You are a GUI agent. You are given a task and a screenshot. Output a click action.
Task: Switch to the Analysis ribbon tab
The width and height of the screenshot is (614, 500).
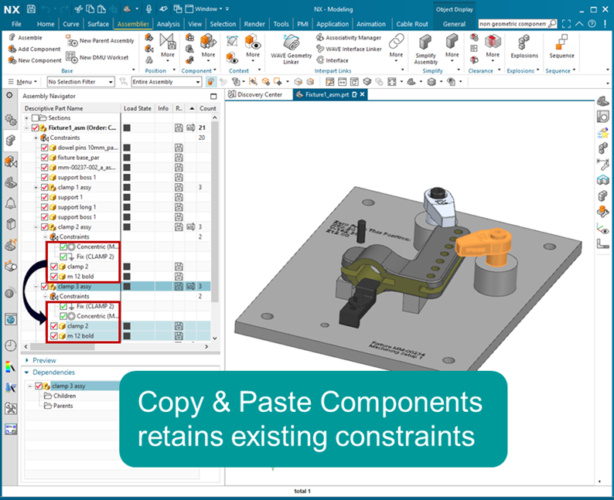(x=168, y=23)
